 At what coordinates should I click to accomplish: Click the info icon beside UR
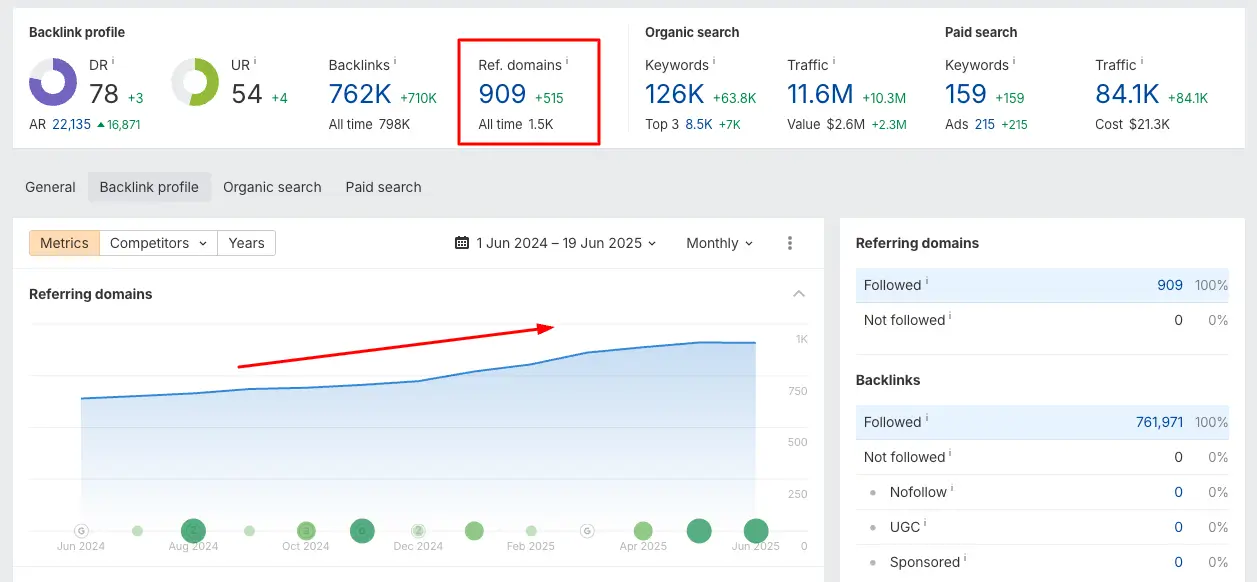click(255, 62)
